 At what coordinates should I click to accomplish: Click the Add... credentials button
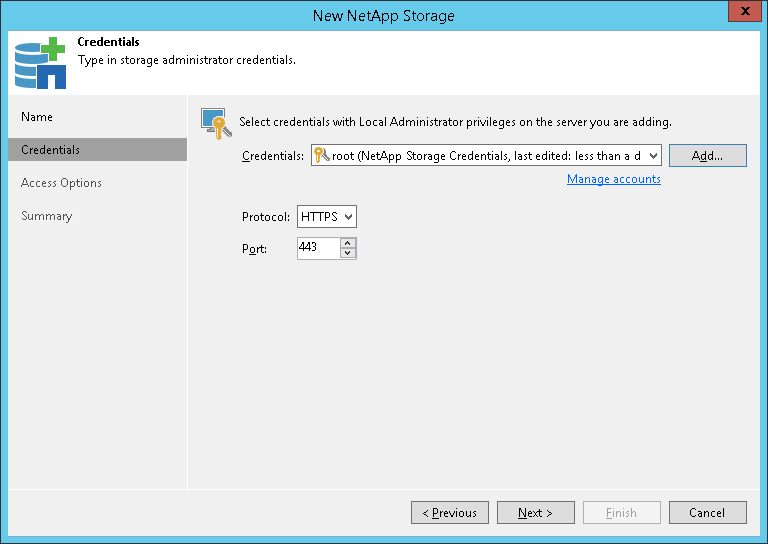click(x=708, y=156)
